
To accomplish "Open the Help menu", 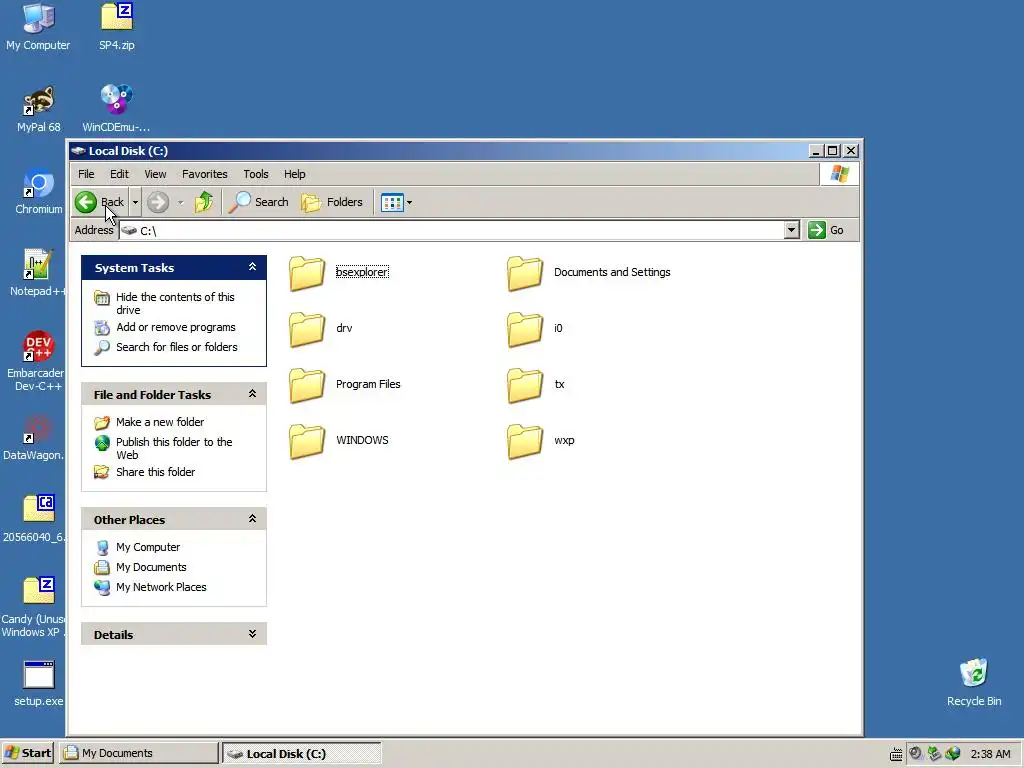I will coord(295,174).
